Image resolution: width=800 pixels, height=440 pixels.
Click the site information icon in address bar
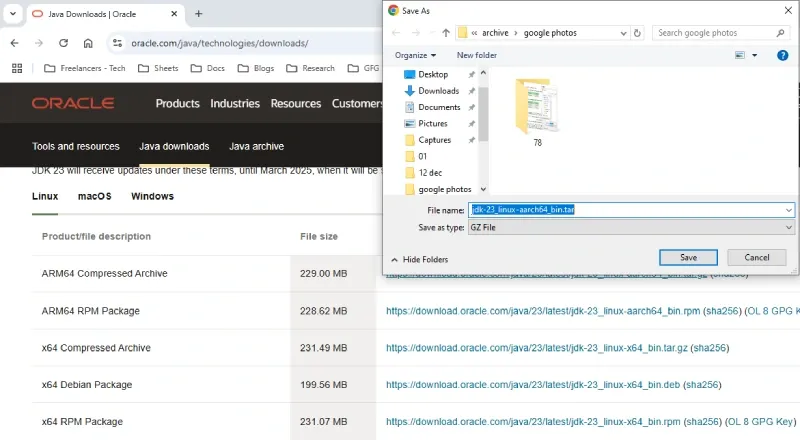tap(117, 43)
